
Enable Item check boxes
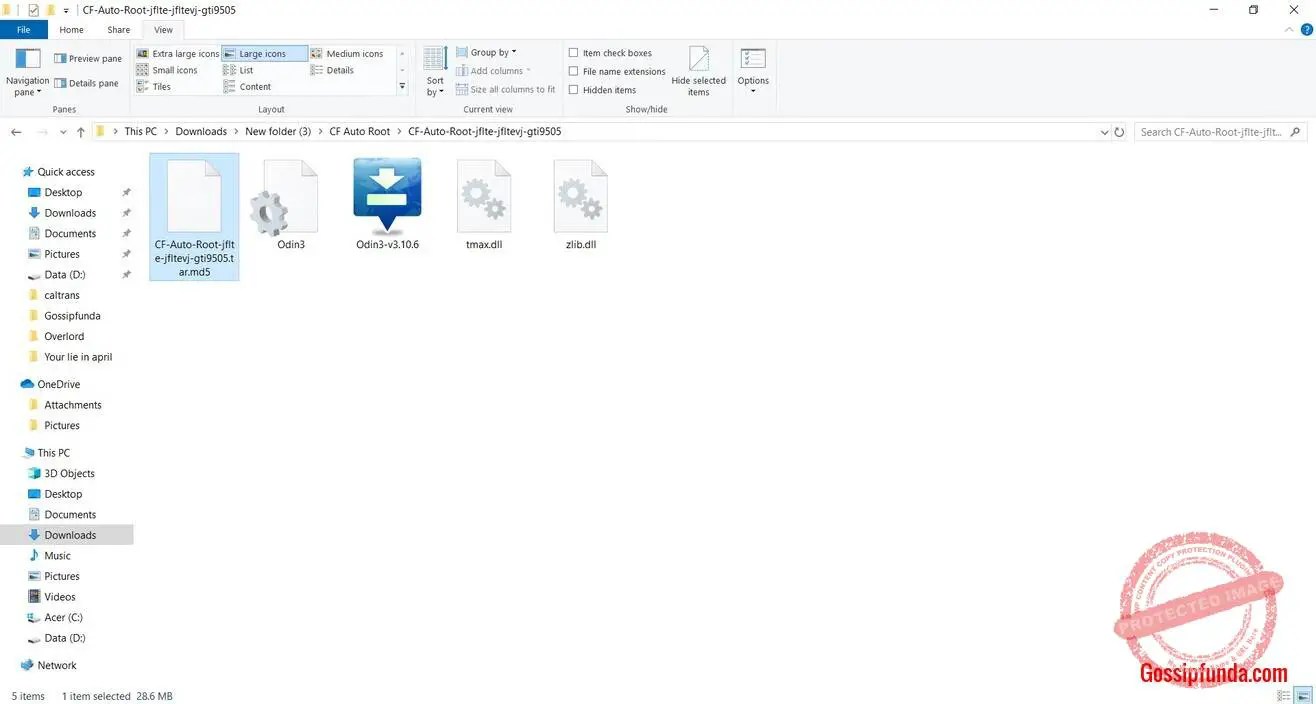click(x=611, y=53)
